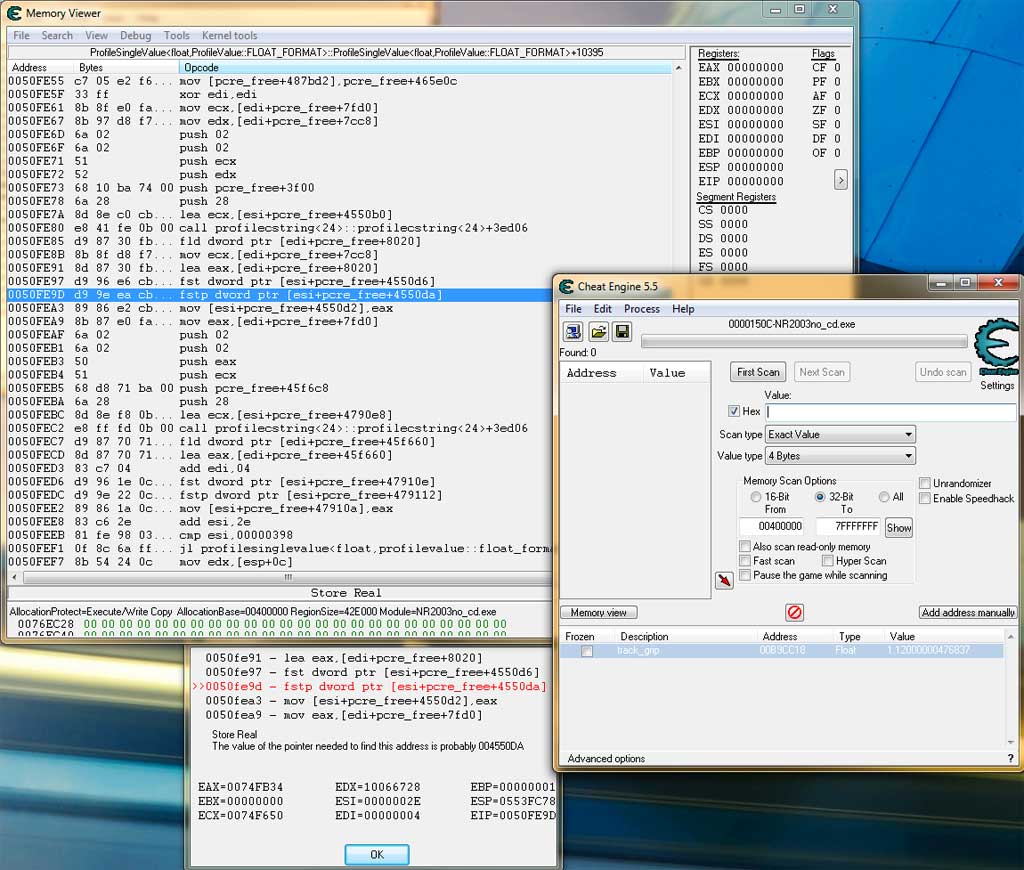This screenshot has height=870, width=1024.
Task: Click the Show button beside the To address
Action: [x=899, y=528]
